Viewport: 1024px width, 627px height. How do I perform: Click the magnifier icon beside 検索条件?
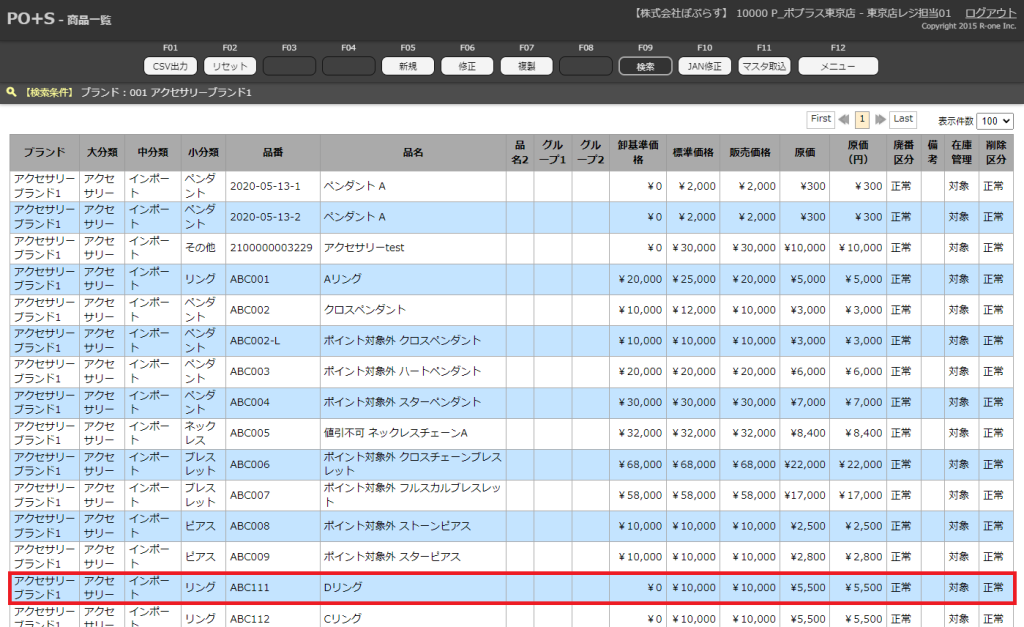(x=12, y=92)
